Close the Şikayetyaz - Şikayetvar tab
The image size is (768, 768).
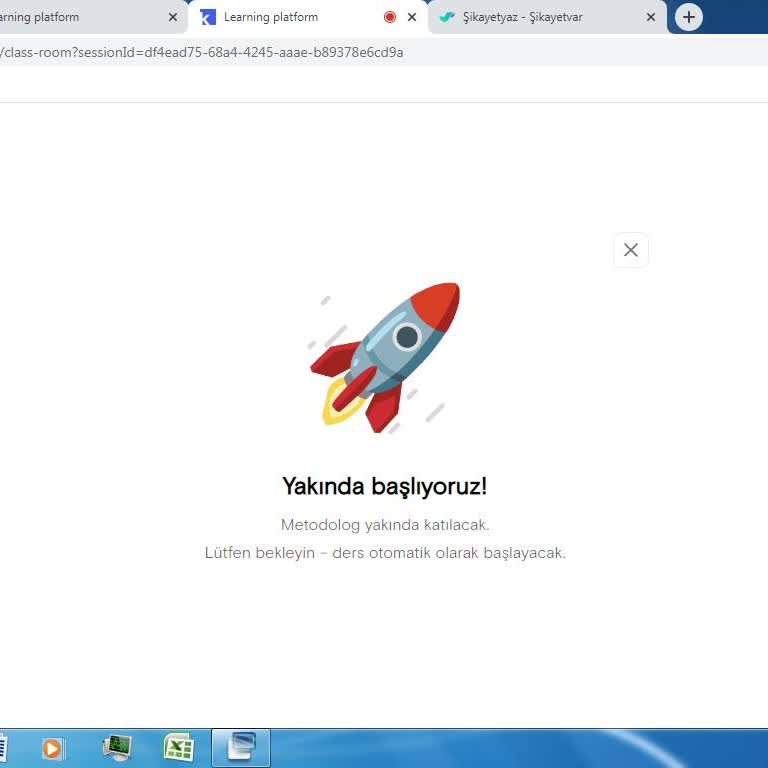[x=650, y=17]
